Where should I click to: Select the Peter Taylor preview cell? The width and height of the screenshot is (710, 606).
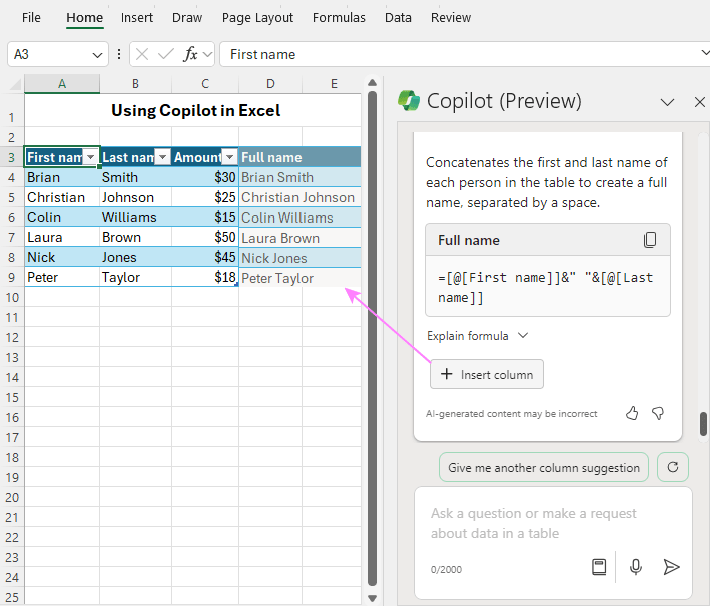click(300, 278)
